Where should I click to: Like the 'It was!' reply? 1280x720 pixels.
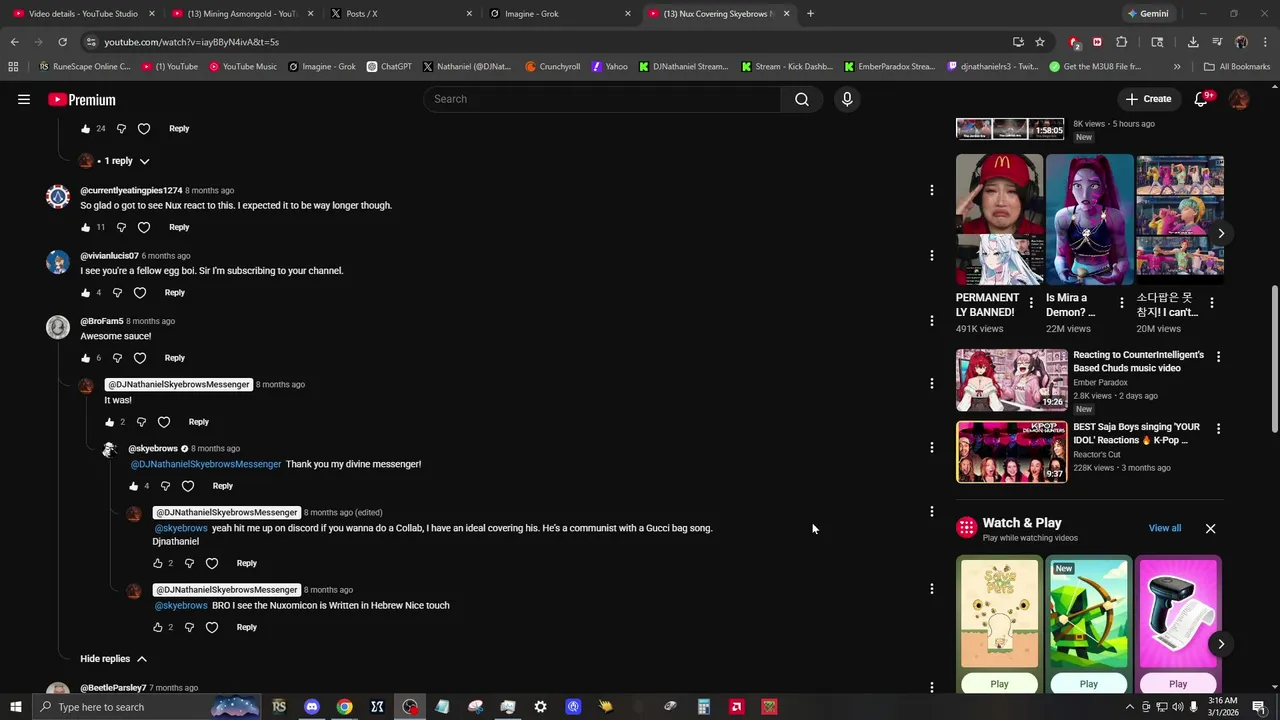(109, 422)
